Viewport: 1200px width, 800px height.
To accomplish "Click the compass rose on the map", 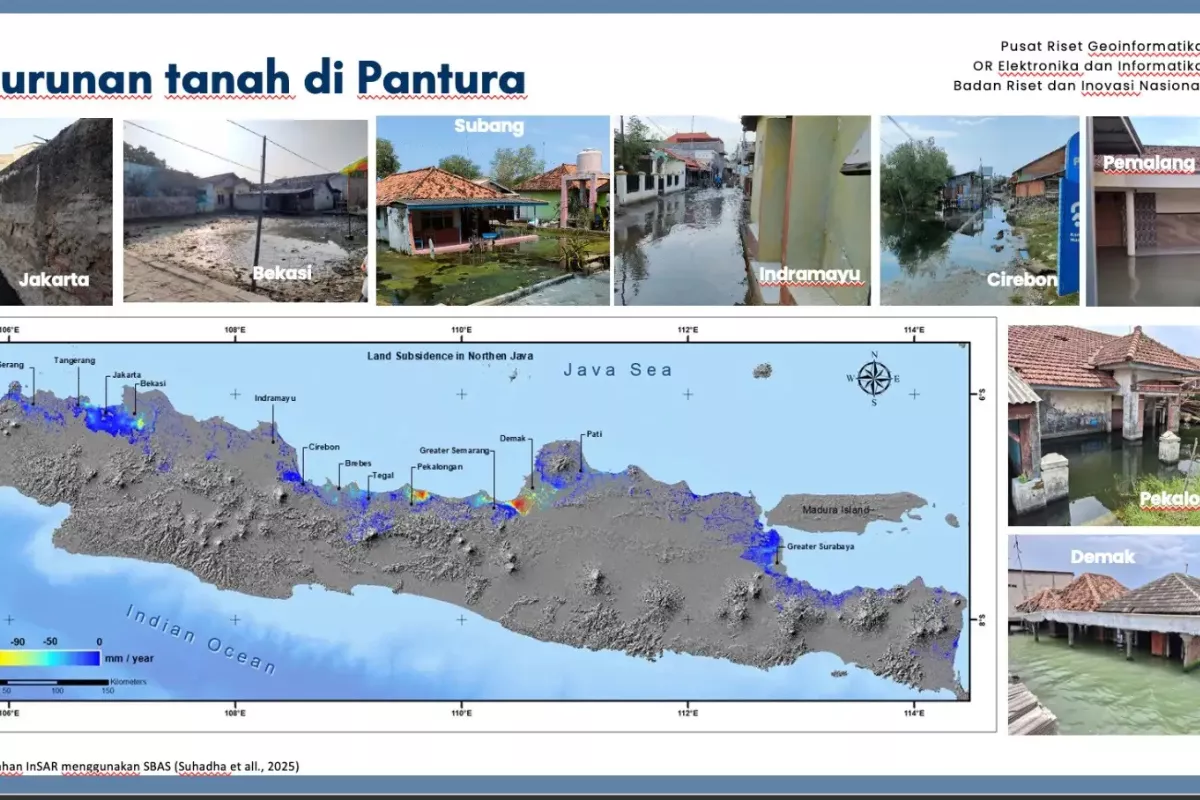I will pos(874,377).
